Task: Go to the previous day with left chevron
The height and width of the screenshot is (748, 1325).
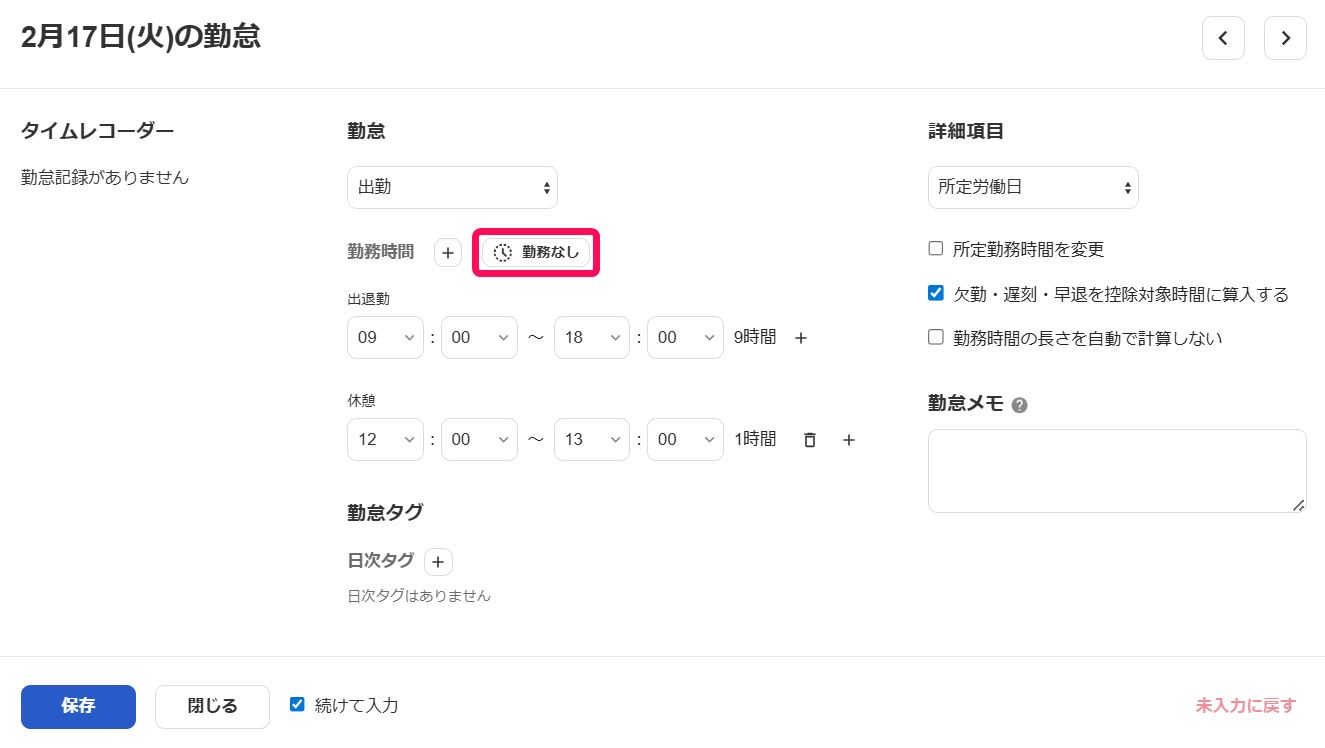Action: tap(1223, 38)
